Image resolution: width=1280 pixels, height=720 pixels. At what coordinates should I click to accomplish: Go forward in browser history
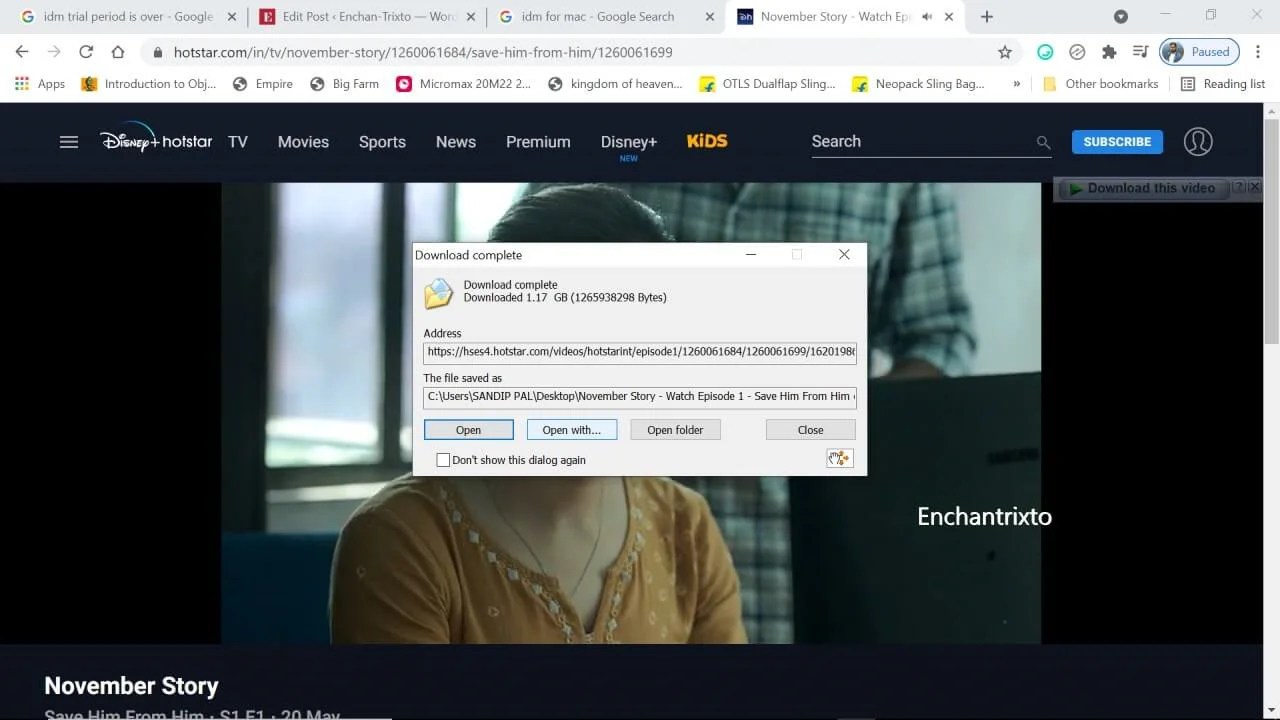click(x=54, y=52)
